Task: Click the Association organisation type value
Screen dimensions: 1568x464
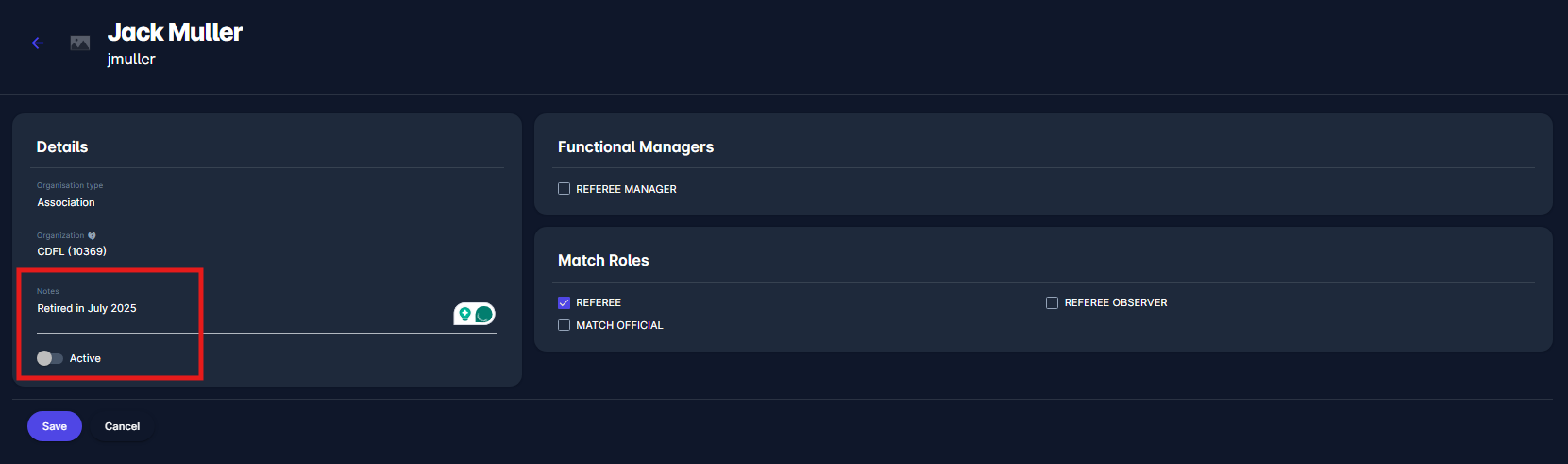Action: (66, 202)
